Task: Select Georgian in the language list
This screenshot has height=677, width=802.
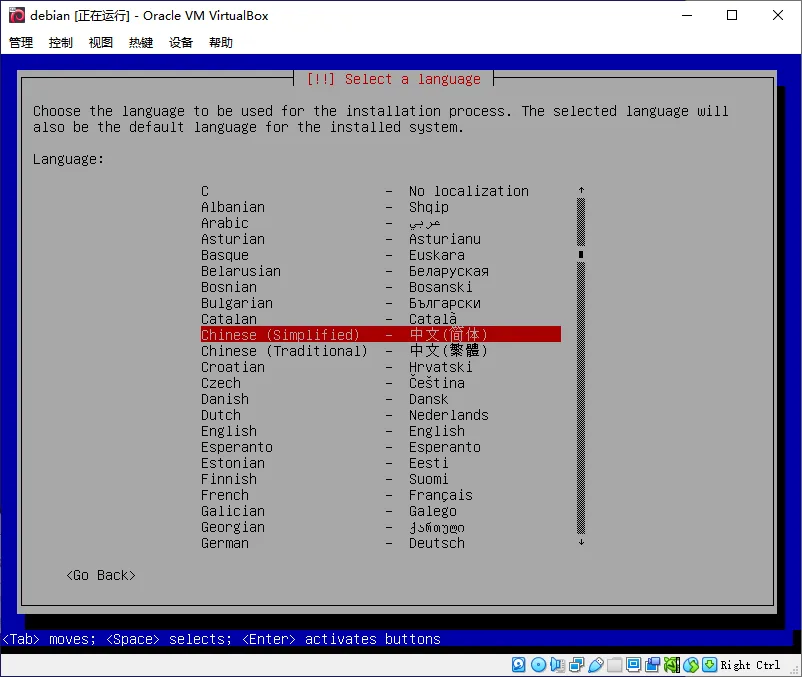Action: click(381, 527)
